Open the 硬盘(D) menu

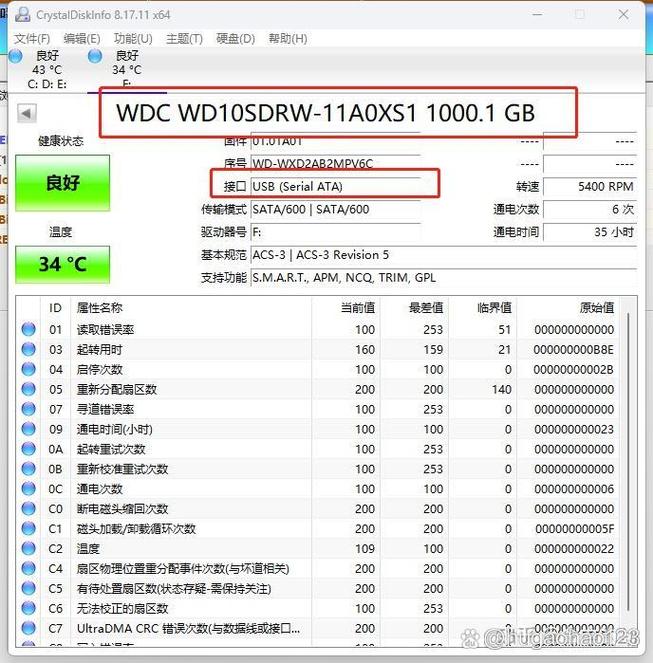pyautogui.click(x=236, y=39)
